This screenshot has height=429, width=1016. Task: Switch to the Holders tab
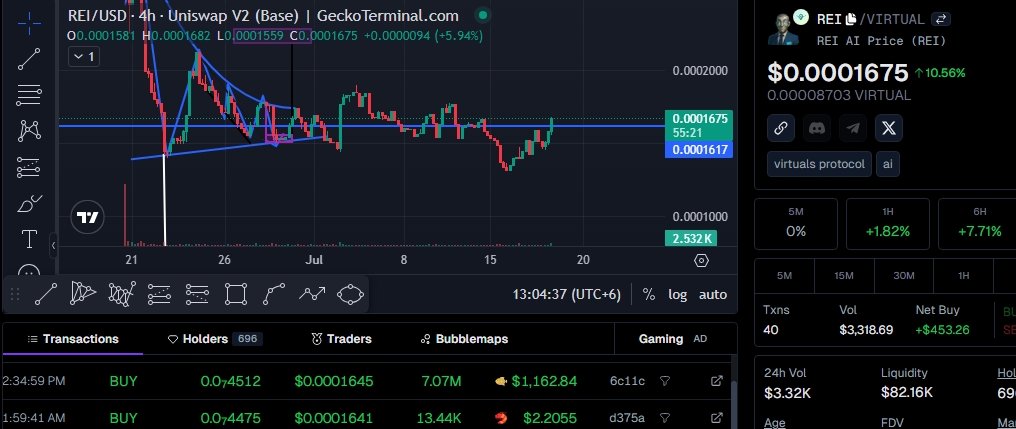(x=214, y=339)
